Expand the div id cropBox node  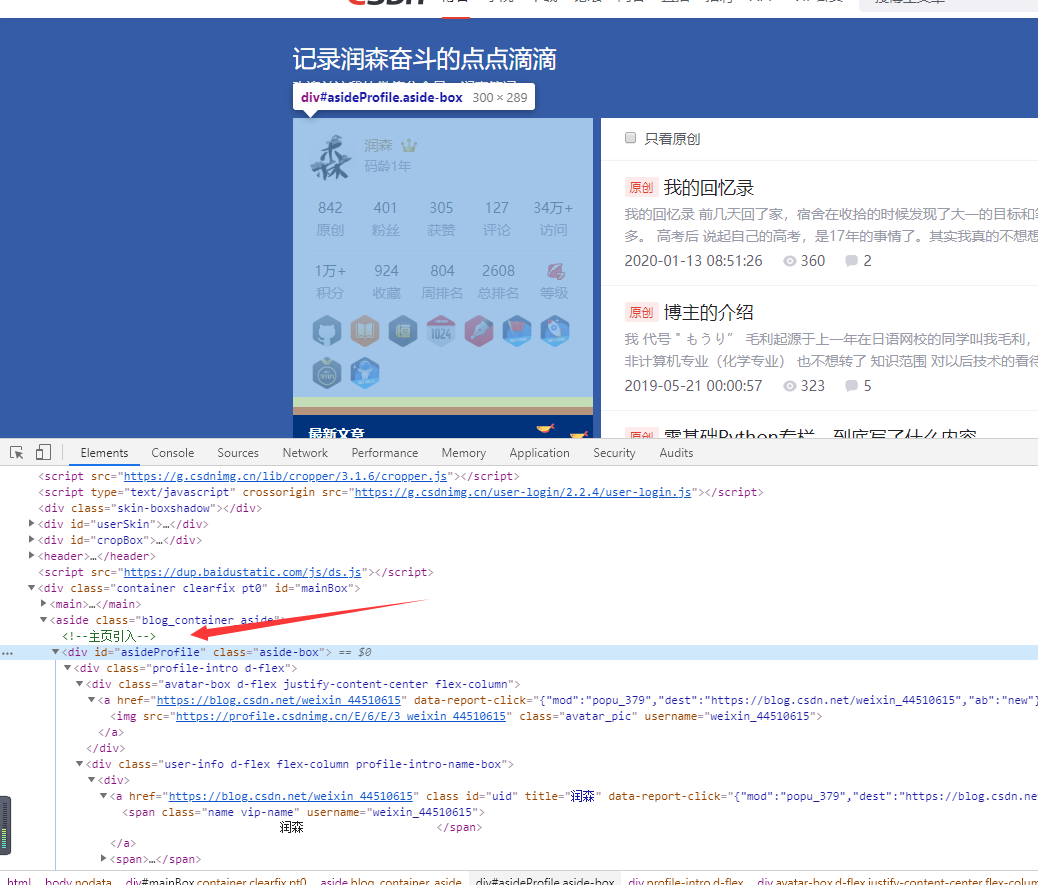tap(31, 539)
